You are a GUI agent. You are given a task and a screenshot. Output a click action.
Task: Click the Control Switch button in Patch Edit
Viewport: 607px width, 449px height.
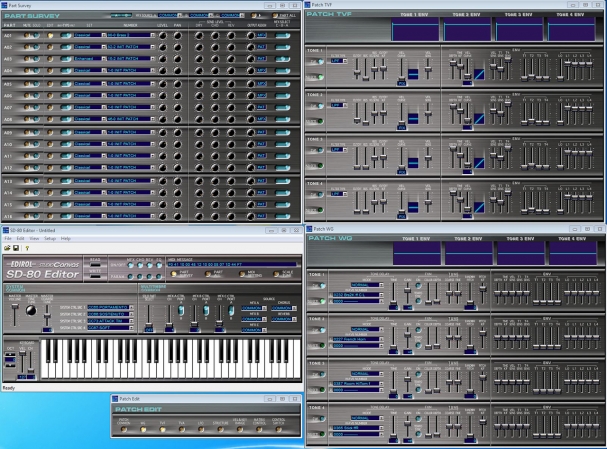click(x=278, y=429)
